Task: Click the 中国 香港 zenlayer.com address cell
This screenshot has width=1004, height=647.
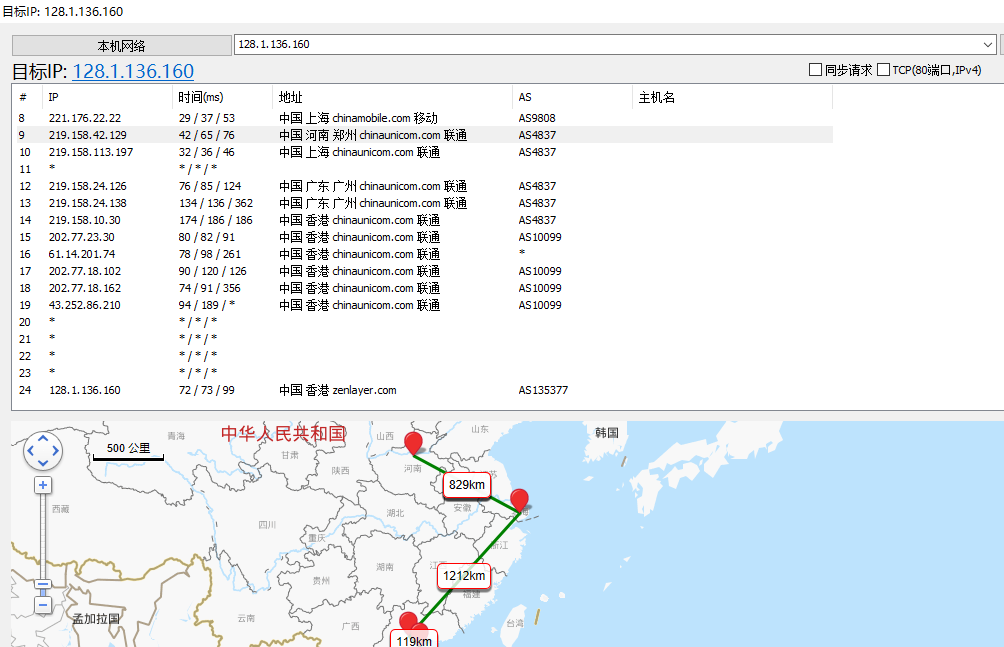Action: tap(337, 390)
